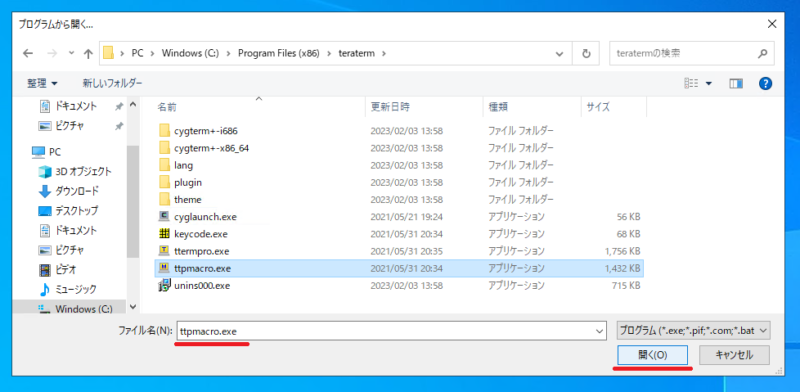This screenshot has width=800, height=392.
Task: Expand the address bar history dropdown
Action: click(x=560, y=54)
